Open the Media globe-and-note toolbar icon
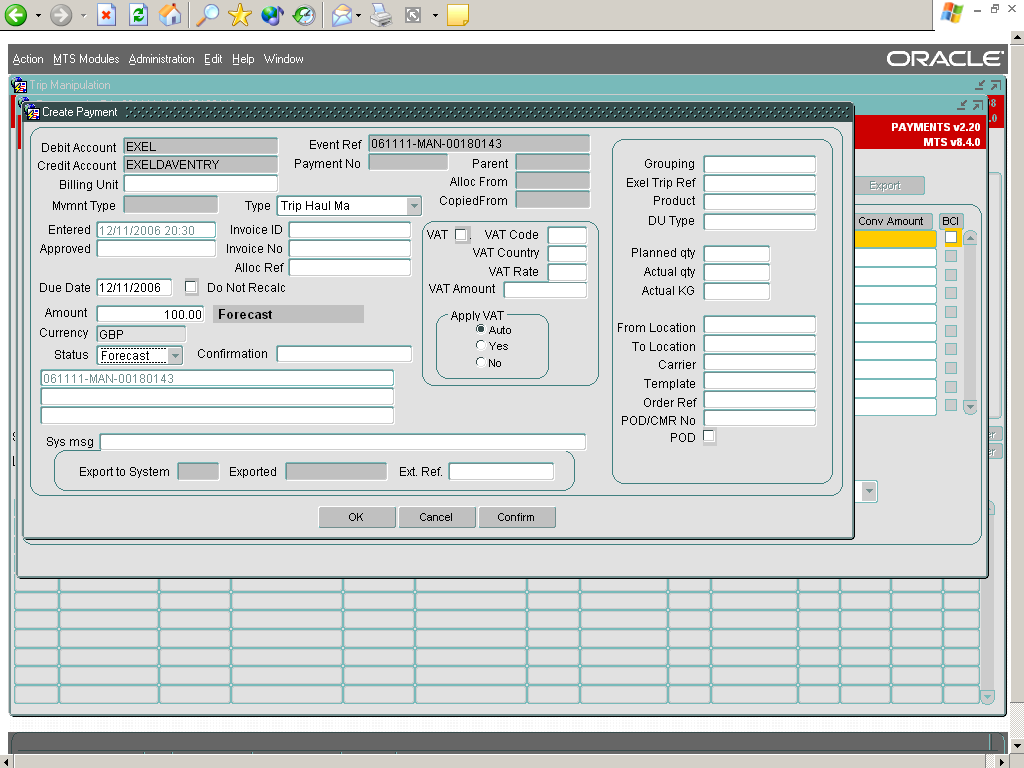 272,15
